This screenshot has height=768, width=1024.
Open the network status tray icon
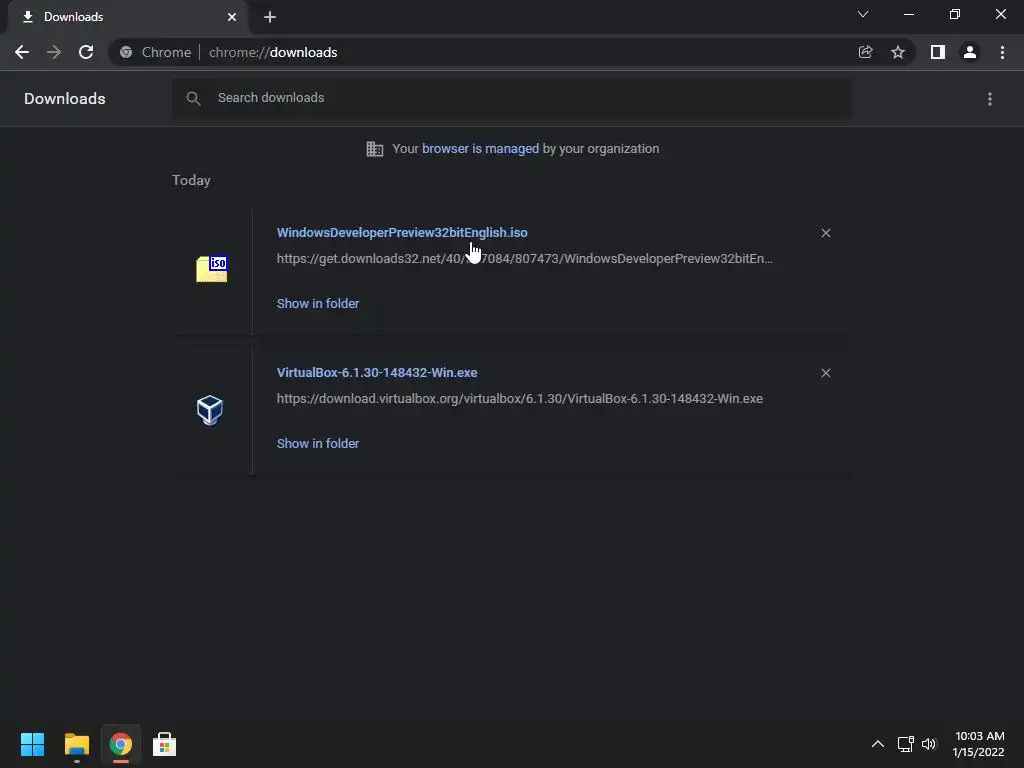pyautogui.click(x=905, y=744)
